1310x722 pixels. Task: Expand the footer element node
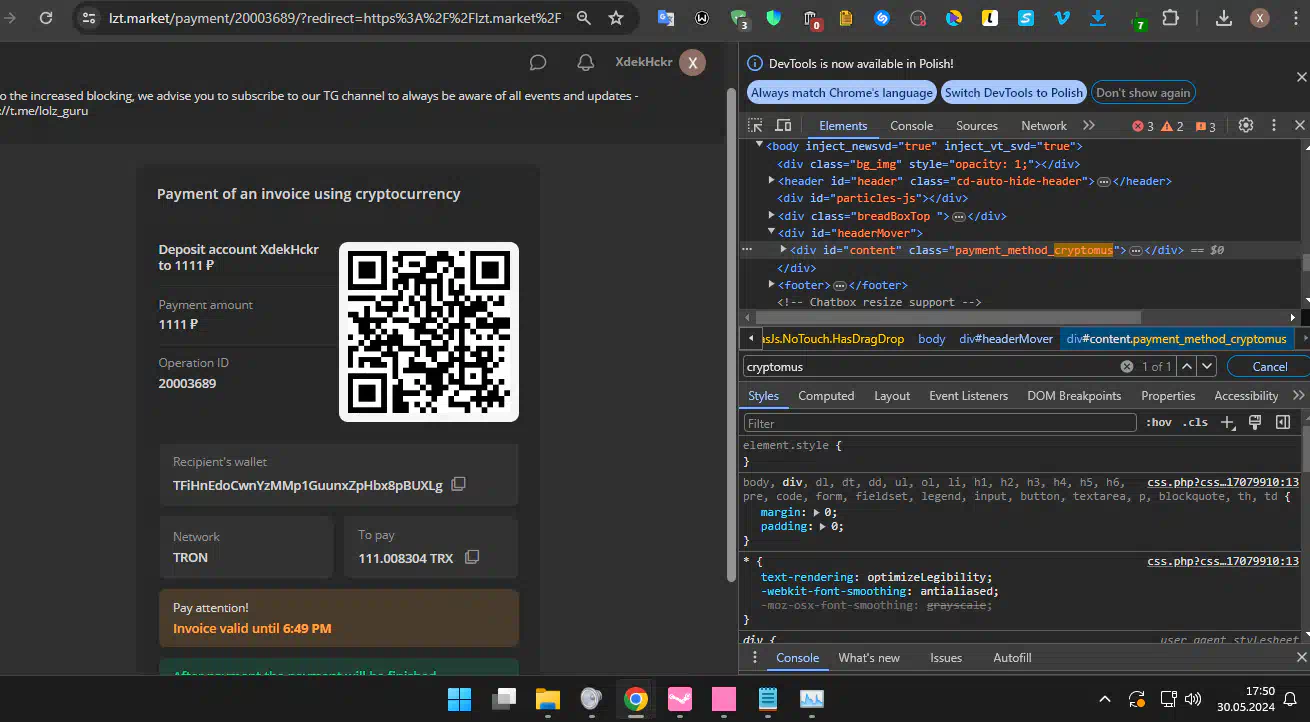click(771, 285)
